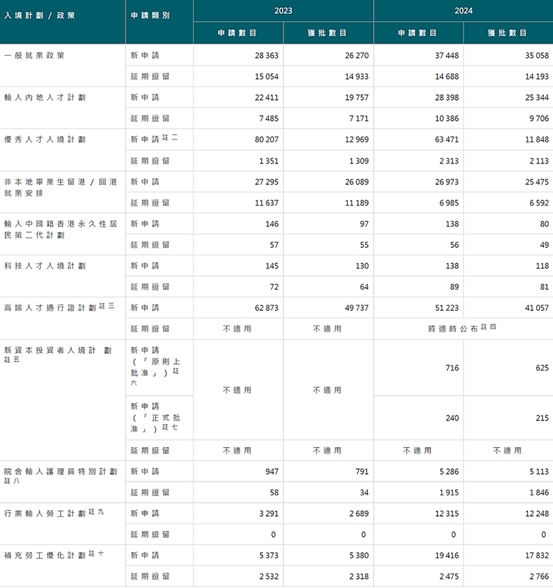Click the value 716 cell
Screen dimensions: 553x588
[418, 368]
